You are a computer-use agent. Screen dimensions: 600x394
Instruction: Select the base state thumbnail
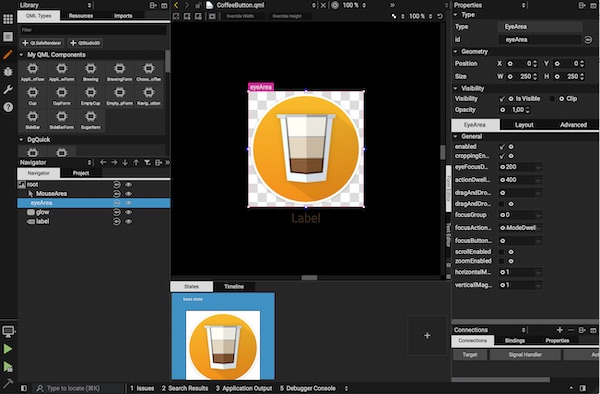[223, 336]
